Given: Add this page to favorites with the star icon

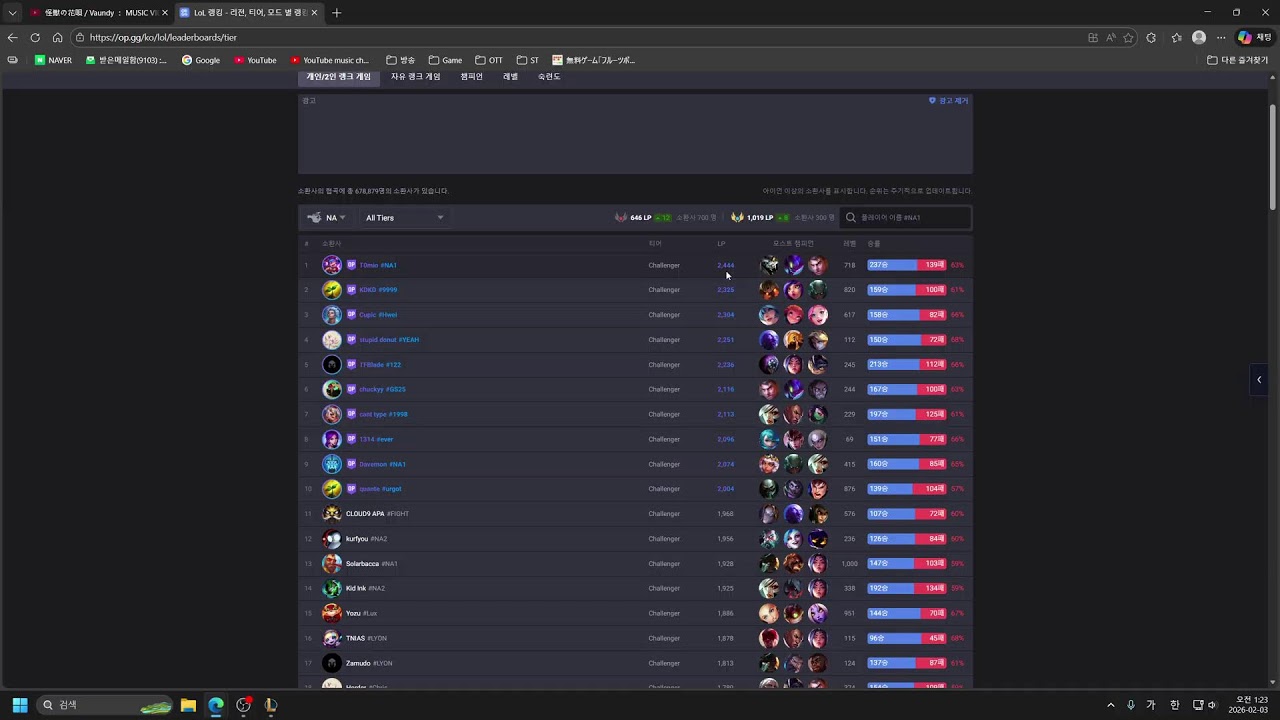Looking at the screenshot, I should pos(1128,38).
